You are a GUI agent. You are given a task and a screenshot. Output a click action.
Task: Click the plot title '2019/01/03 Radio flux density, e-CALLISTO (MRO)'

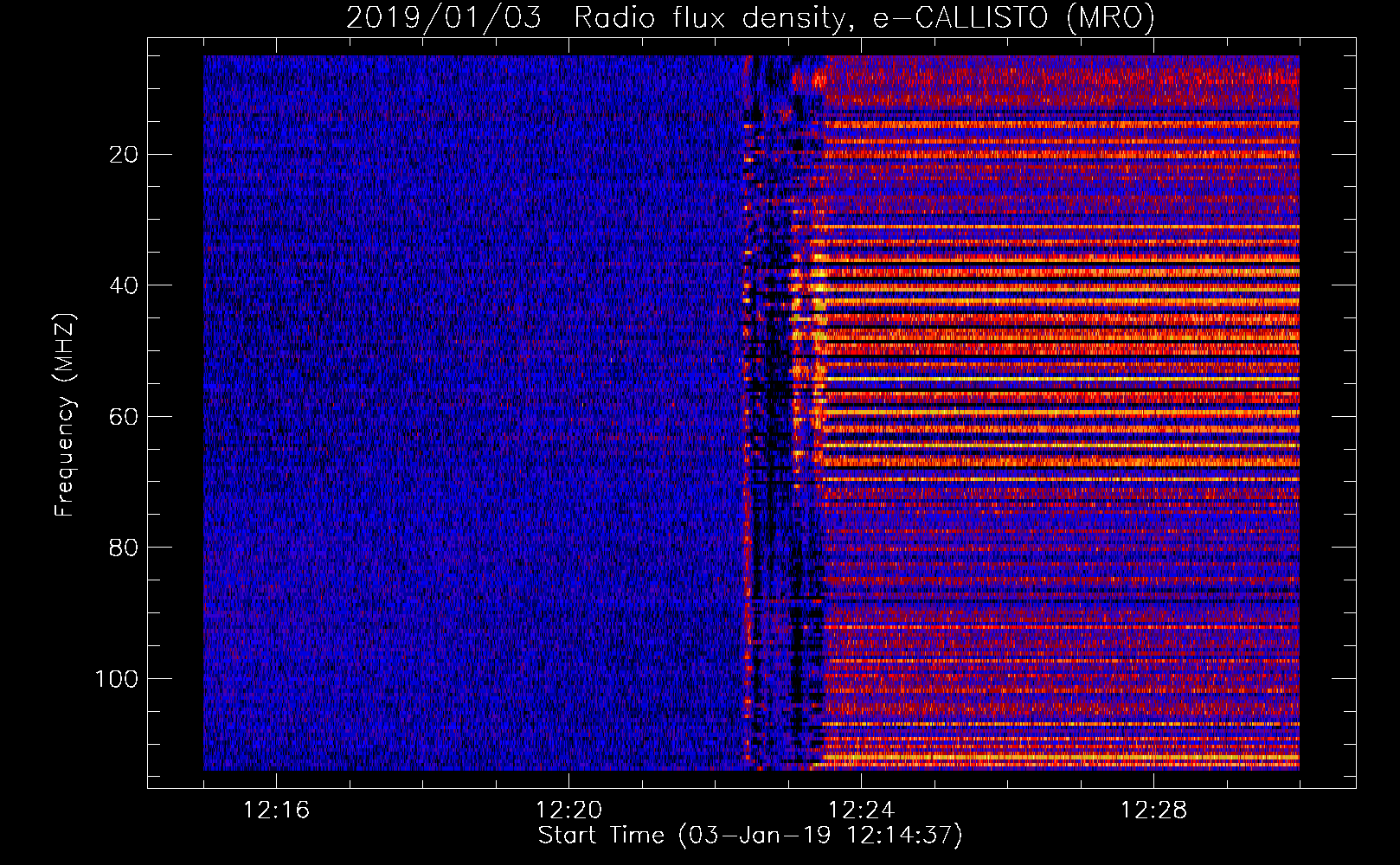tap(750, 17)
